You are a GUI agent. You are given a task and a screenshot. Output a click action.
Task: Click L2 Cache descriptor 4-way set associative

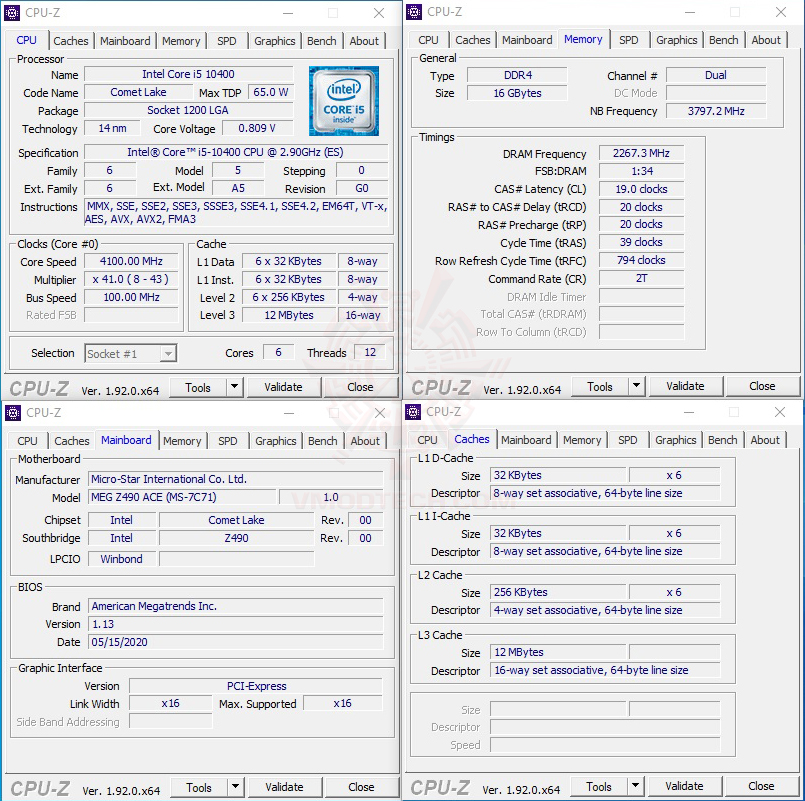605,610
